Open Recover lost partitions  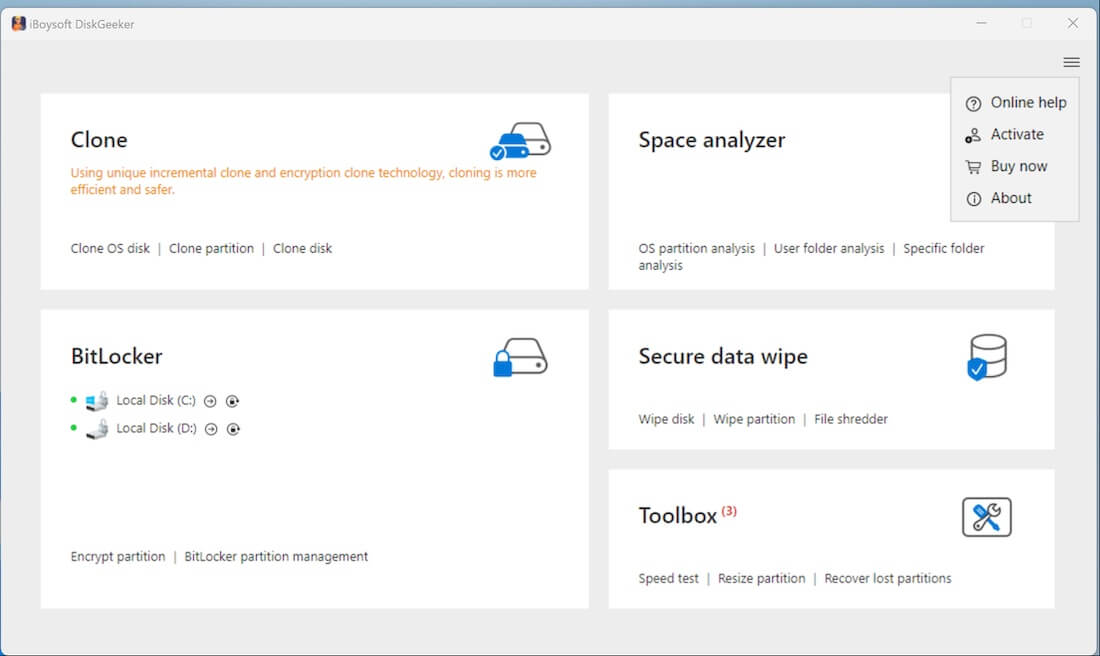(x=887, y=578)
